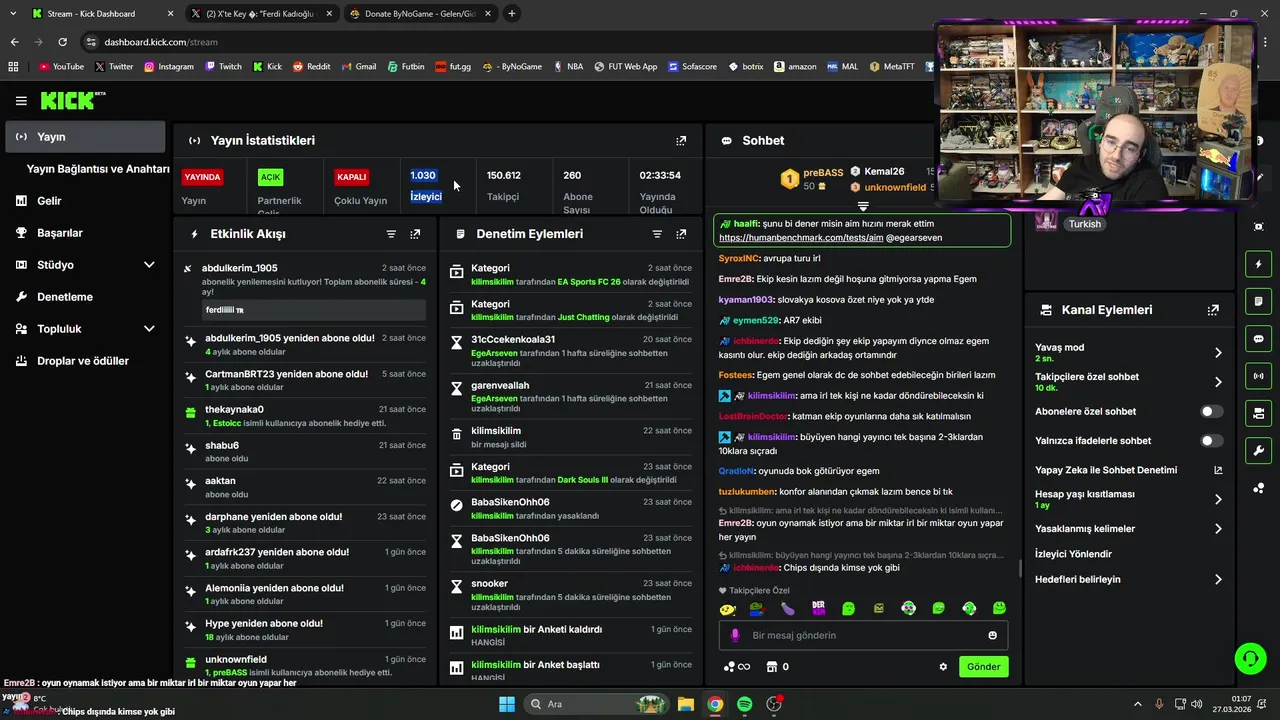Click the 1.030 İzleyici stat
Viewport: 1280px width, 720px height.
[426, 185]
